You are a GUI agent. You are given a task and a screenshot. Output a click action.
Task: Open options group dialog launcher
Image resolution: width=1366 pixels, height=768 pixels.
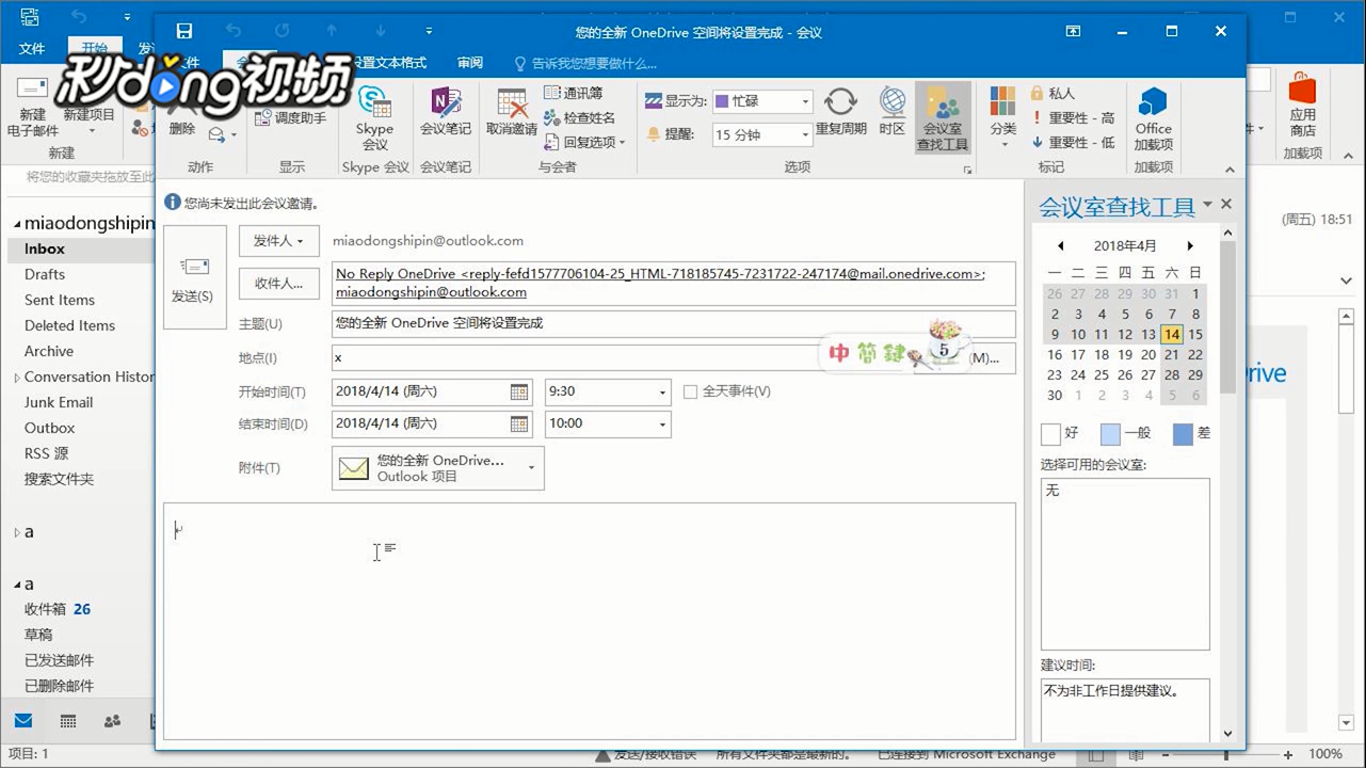967,171
